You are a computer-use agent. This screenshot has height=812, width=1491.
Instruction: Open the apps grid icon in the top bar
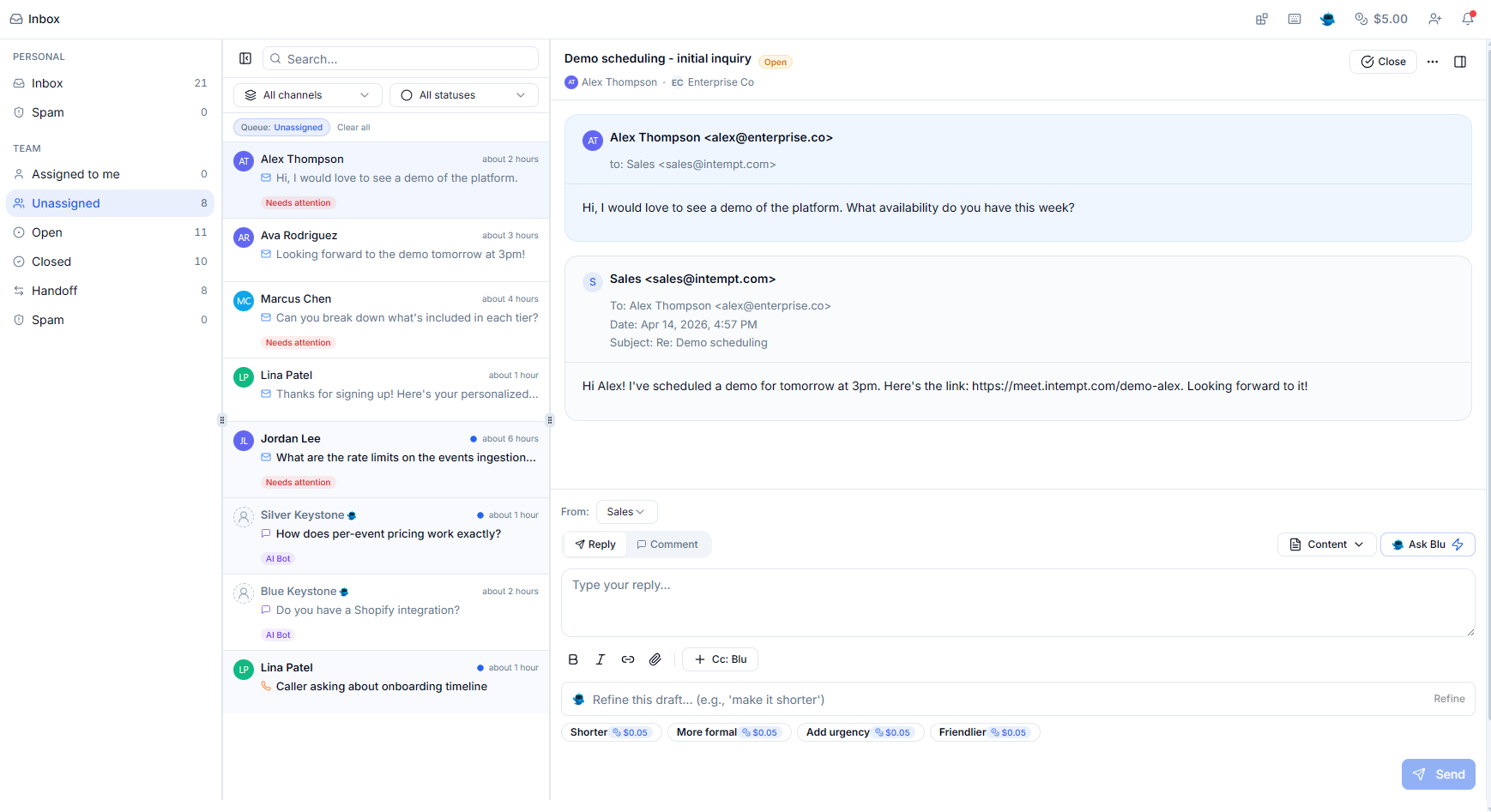pyautogui.click(x=1261, y=18)
